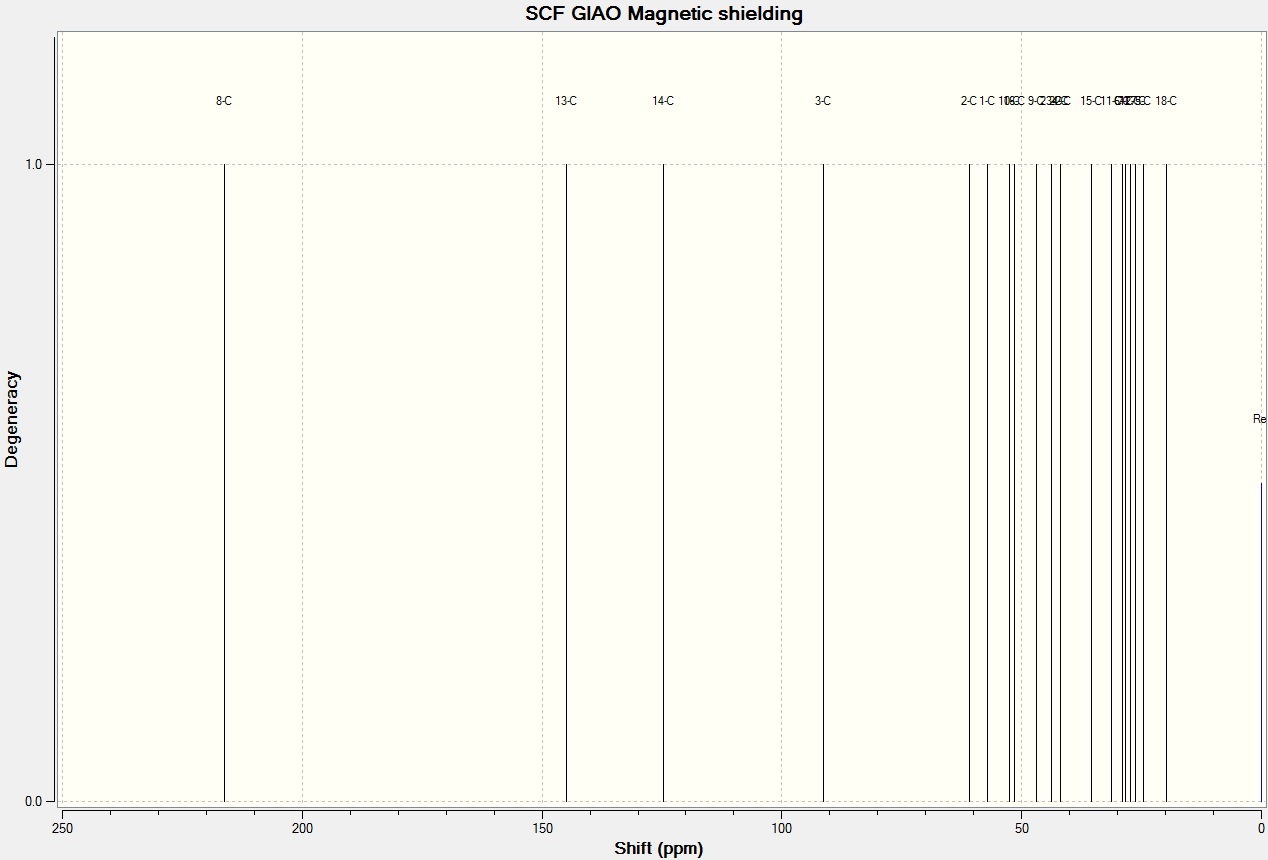The height and width of the screenshot is (860, 1268).
Task: Select the 14-C peak label
Action: pyautogui.click(x=663, y=101)
